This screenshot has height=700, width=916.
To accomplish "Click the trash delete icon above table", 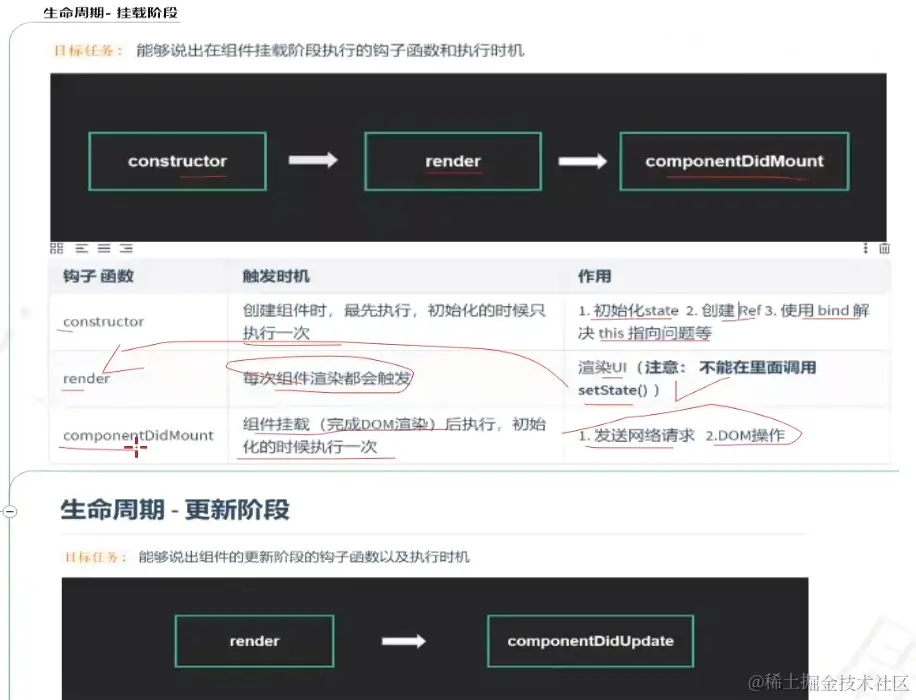I will tap(884, 248).
